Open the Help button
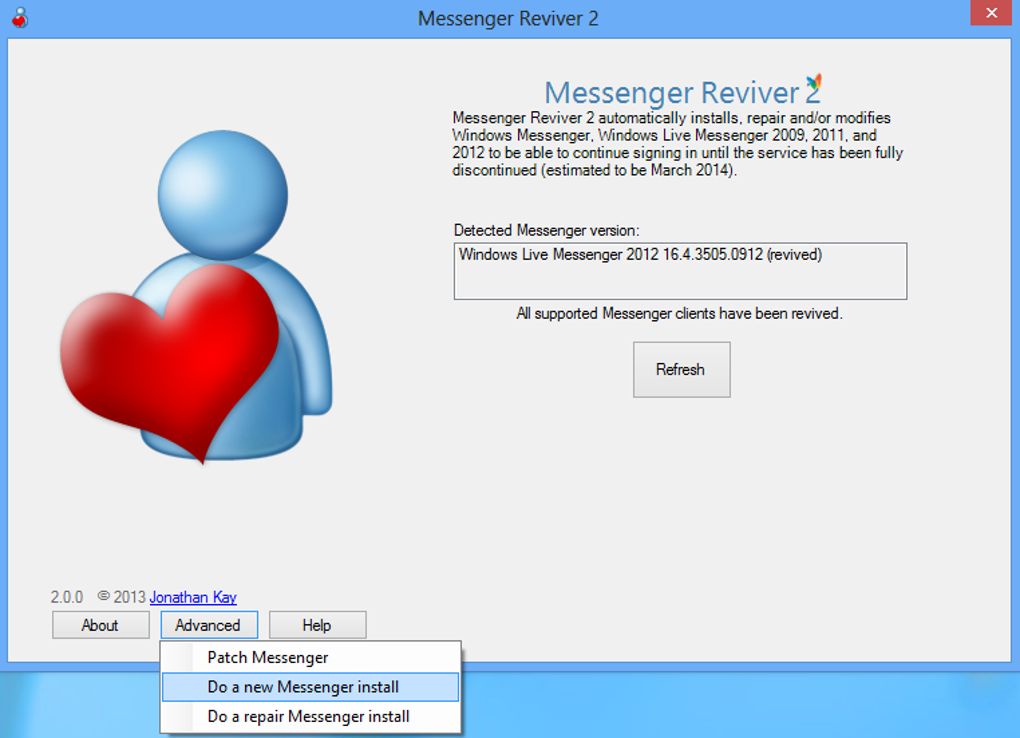 tap(317, 625)
